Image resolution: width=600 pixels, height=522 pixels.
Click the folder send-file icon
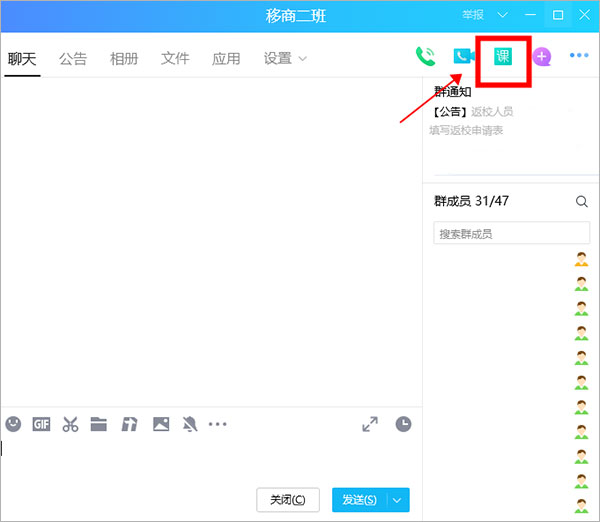pos(98,424)
